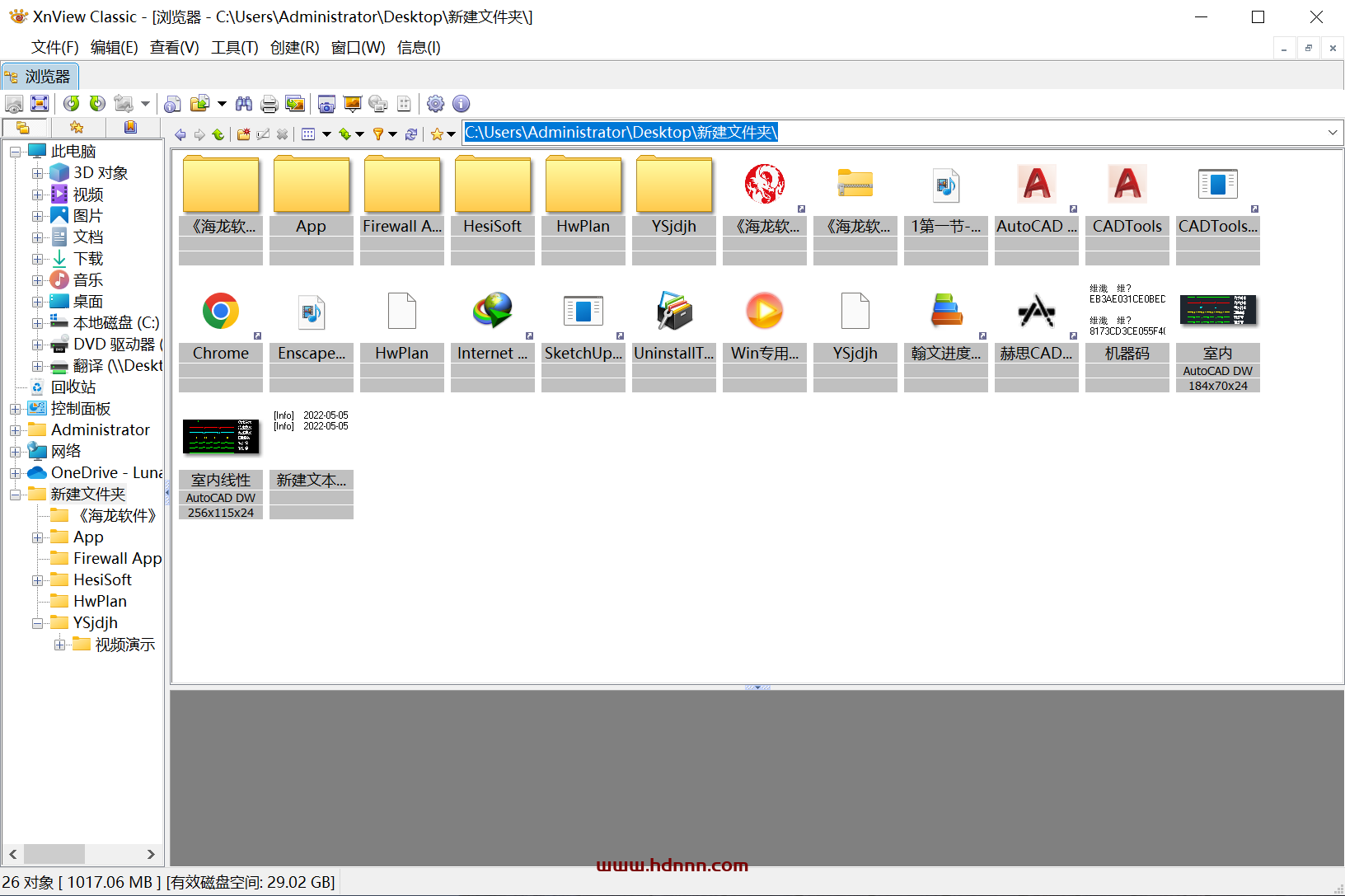Viewport: 1345px width, 896px height.
Task: Open the filter dropdown arrow
Action: coord(392,134)
